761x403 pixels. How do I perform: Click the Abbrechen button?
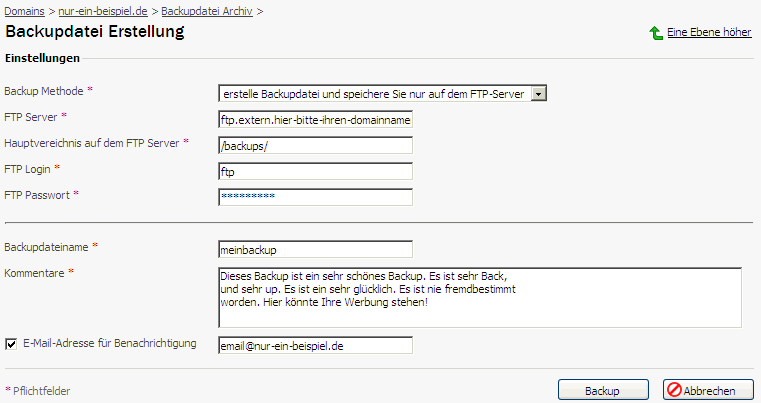point(708,390)
